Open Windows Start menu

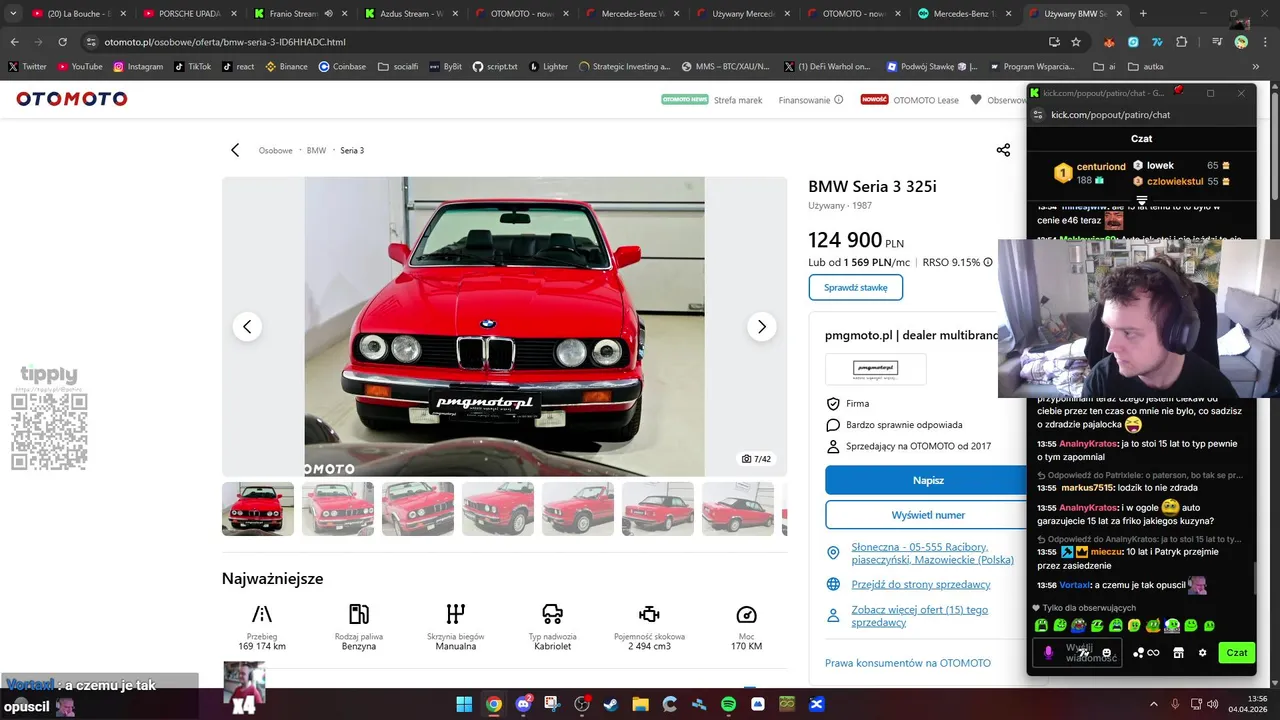(x=464, y=704)
